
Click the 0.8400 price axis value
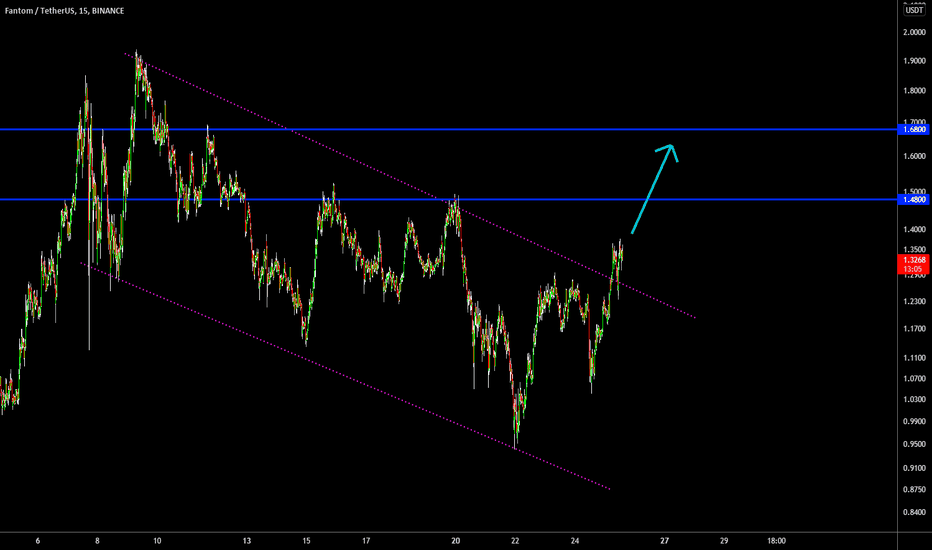tap(914, 512)
